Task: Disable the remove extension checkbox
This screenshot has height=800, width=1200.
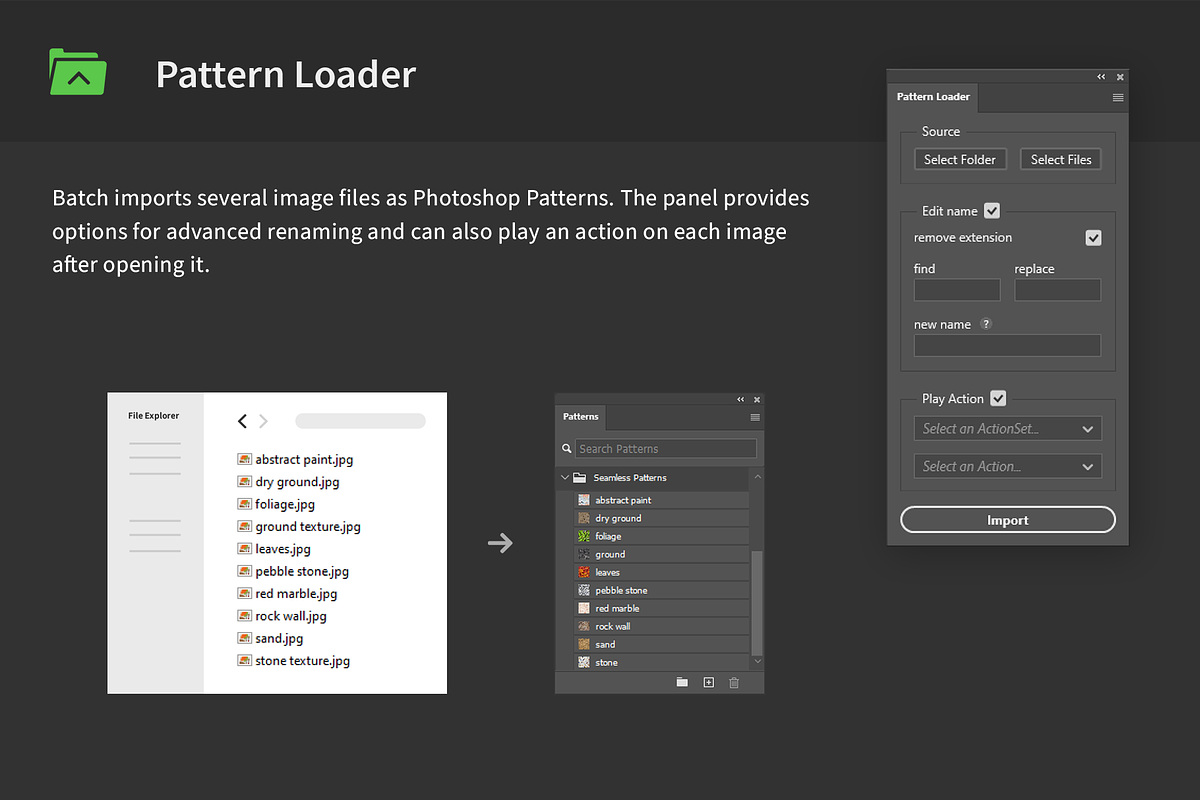Action: point(1093,237)
